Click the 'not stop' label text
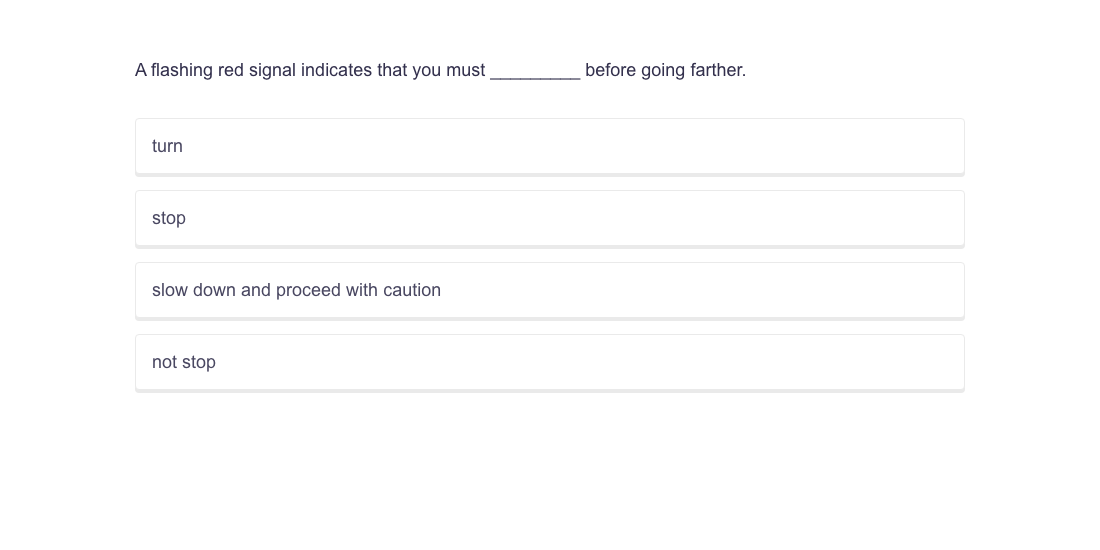Image resolution: width=1100 pixels, height=550 pixels. [184, 362]
